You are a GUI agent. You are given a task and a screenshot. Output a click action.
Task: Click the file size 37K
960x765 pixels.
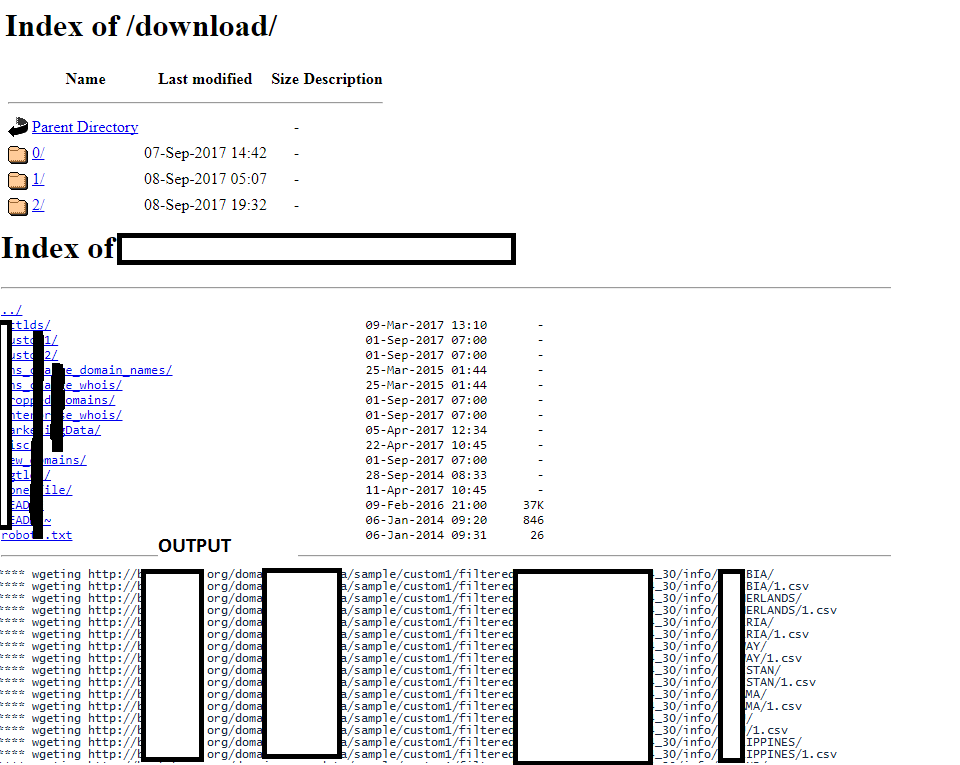click(x=533, y=505)
